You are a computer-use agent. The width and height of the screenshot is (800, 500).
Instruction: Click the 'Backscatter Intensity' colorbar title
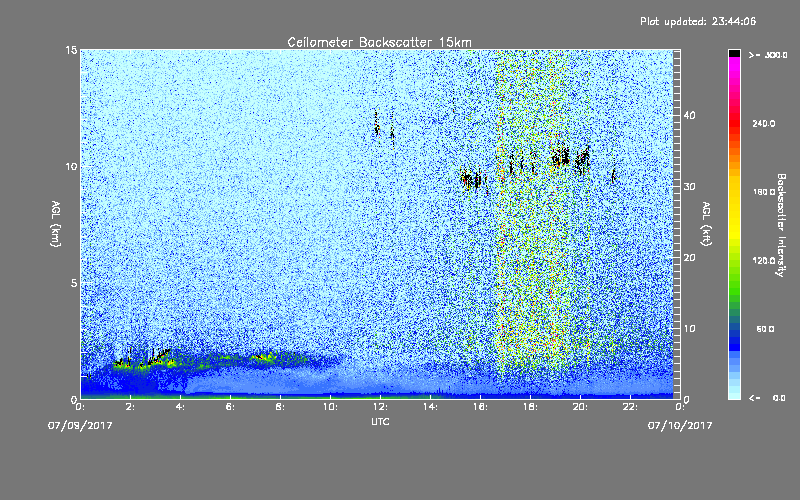pyautogui.click(x=781, y=225)
